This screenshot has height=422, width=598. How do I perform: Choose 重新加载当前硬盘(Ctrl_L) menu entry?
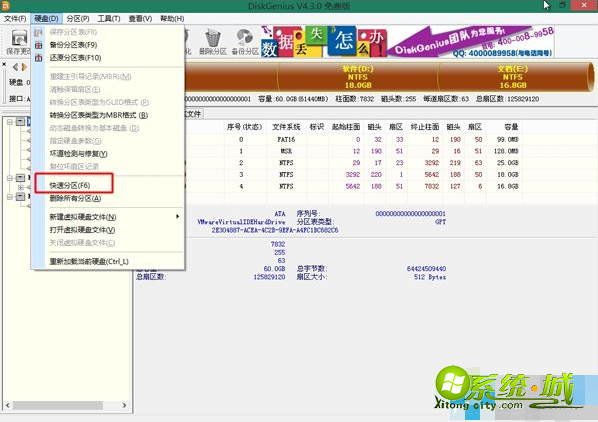108,262
